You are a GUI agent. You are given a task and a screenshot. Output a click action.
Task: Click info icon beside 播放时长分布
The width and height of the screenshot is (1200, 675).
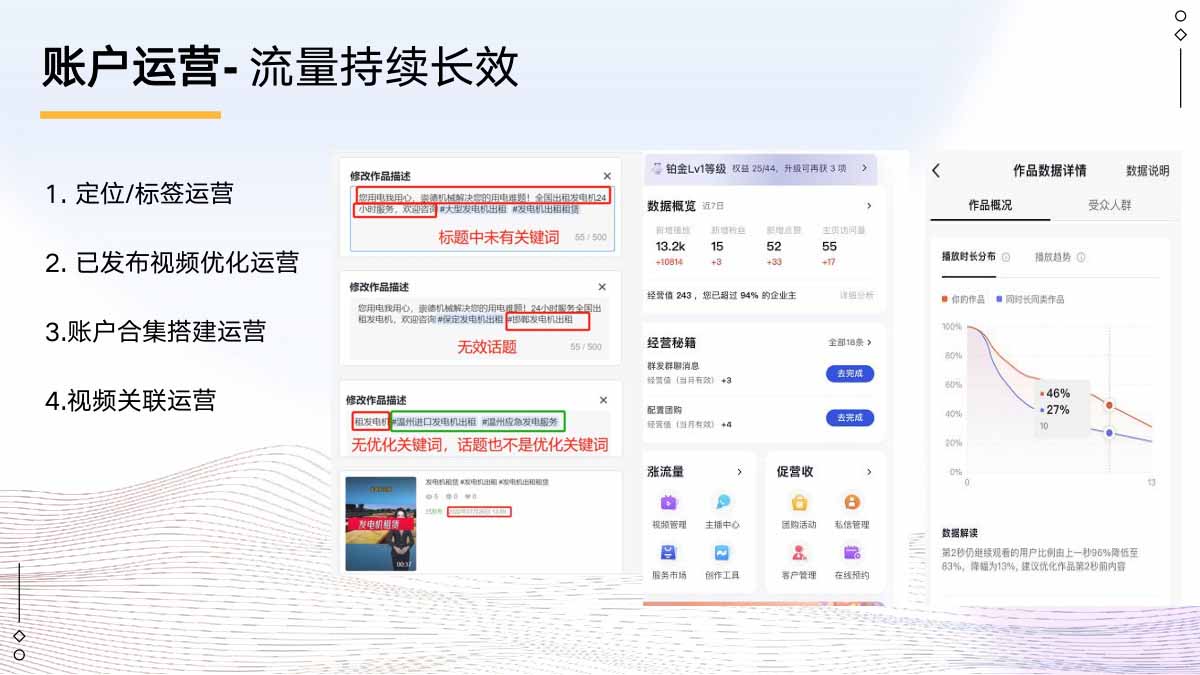pyautogui.click(x=1005, y=257)
